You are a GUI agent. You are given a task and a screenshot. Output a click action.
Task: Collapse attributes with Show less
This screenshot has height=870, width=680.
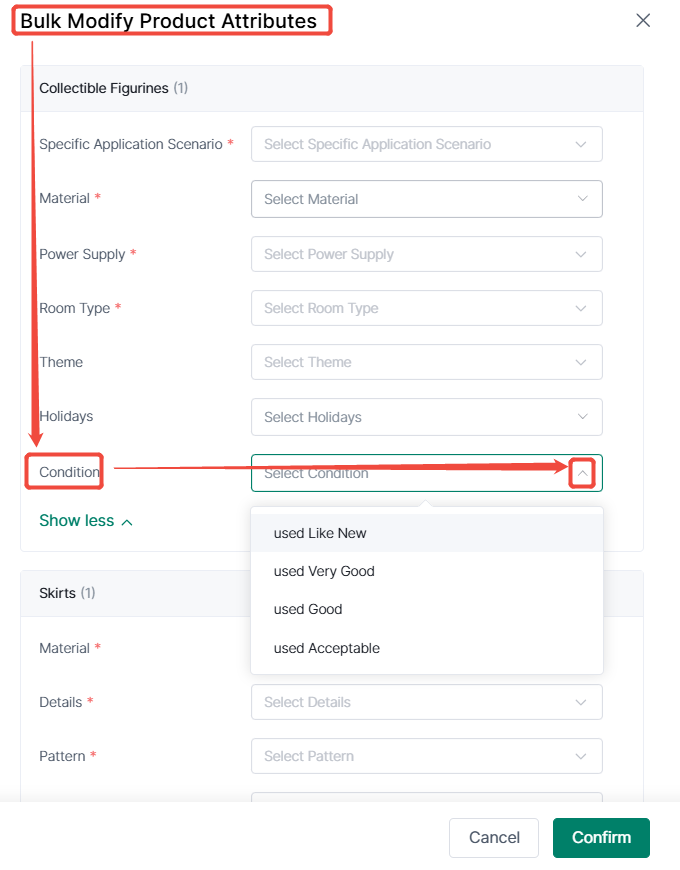point(86,521)
